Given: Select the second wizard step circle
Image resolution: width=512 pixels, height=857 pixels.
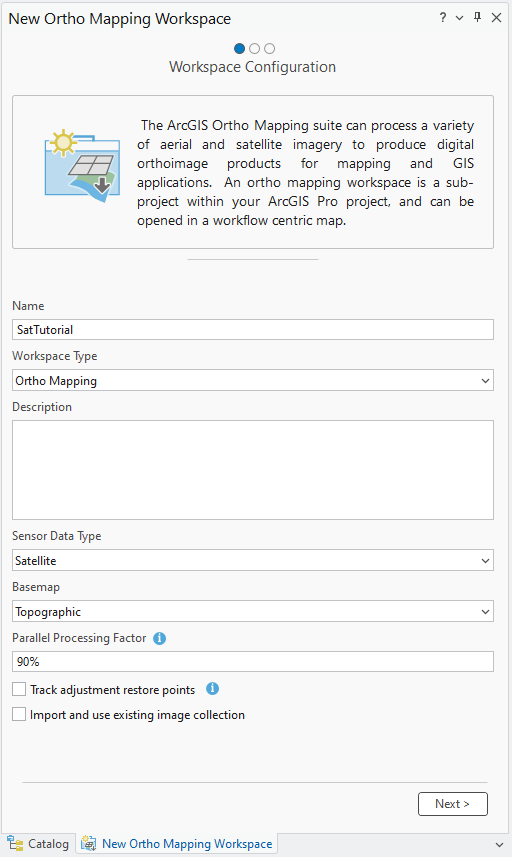Looking at the screenshot, I should (x=254, y=49).
